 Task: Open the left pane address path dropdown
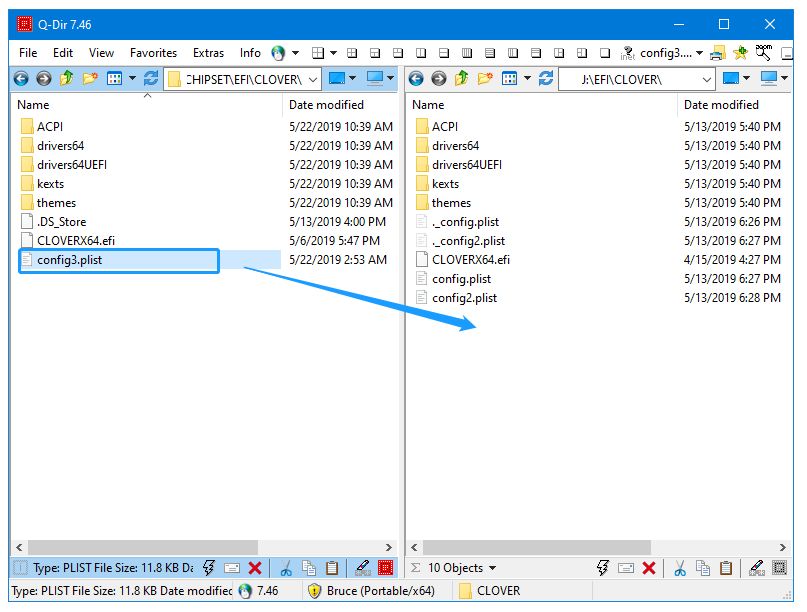(x=312, y=79)
